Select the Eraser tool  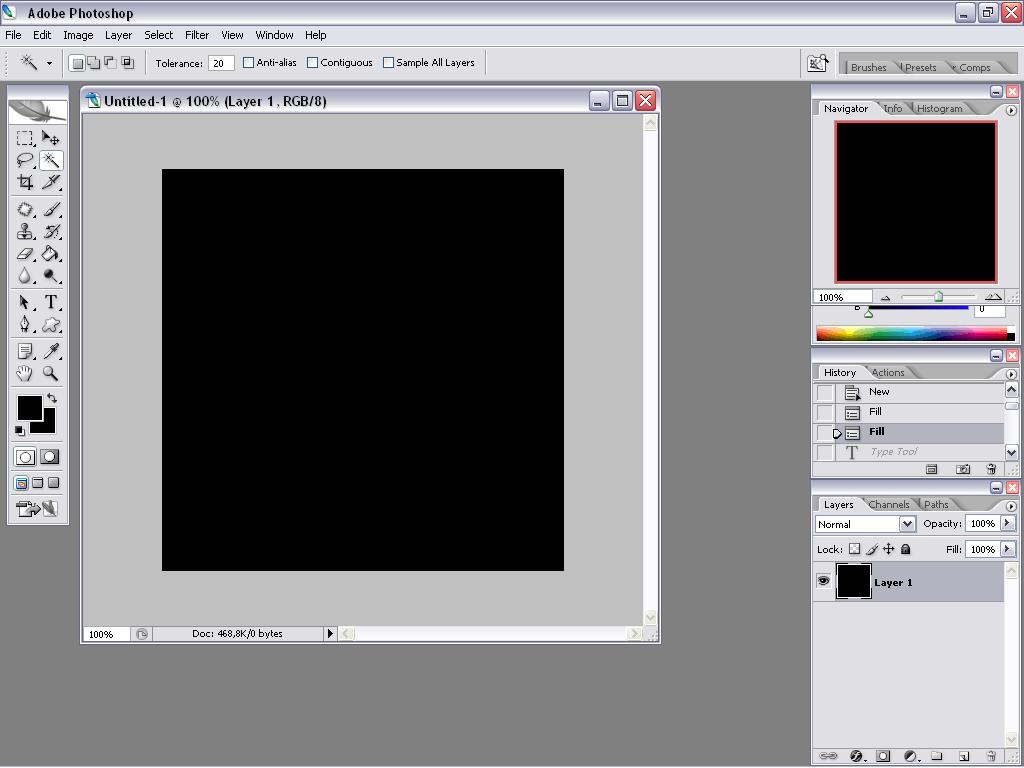pyautogui.click(x=25, y=253)
